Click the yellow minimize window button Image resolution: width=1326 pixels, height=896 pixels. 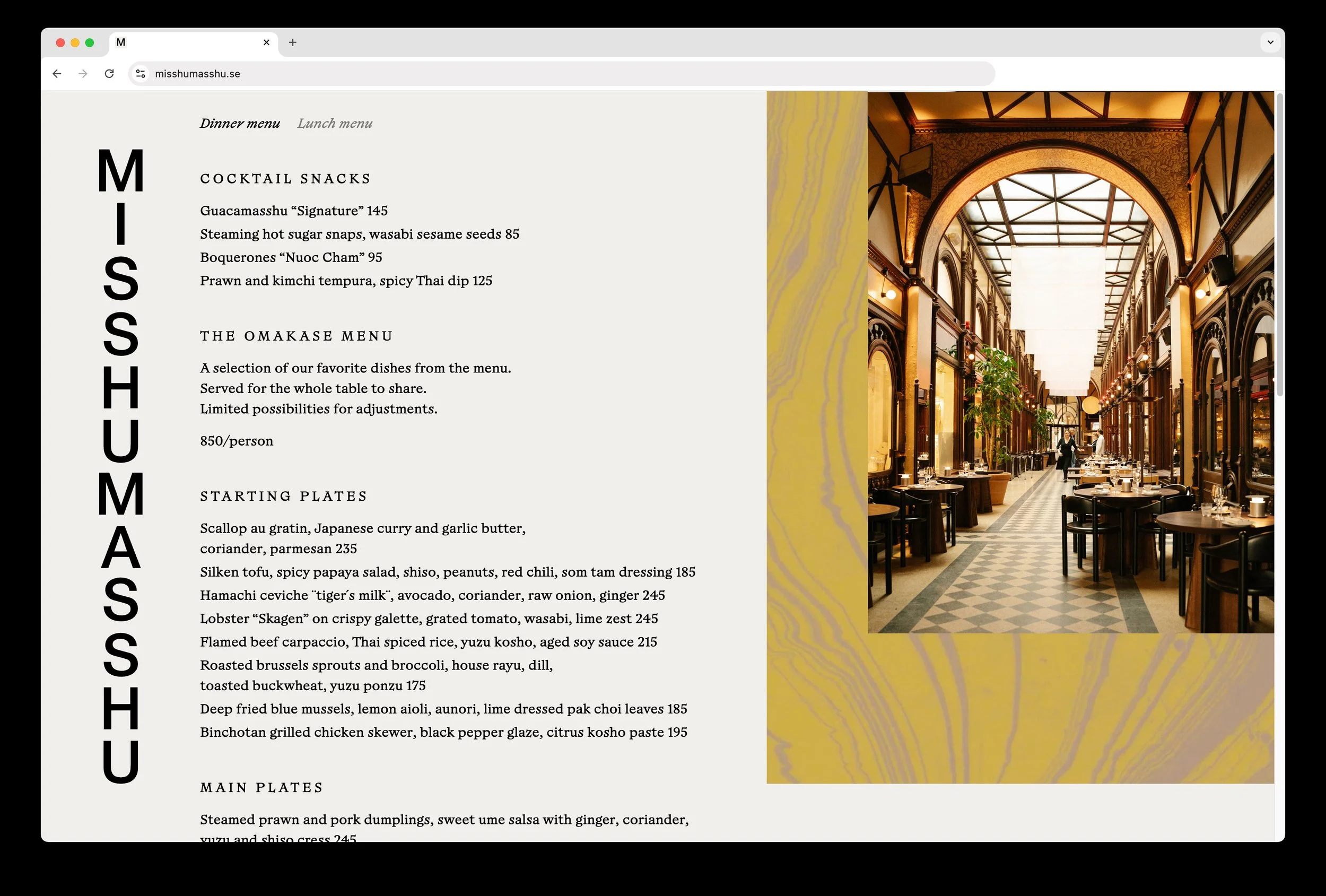pyautogui.click(x=75, y=43)
